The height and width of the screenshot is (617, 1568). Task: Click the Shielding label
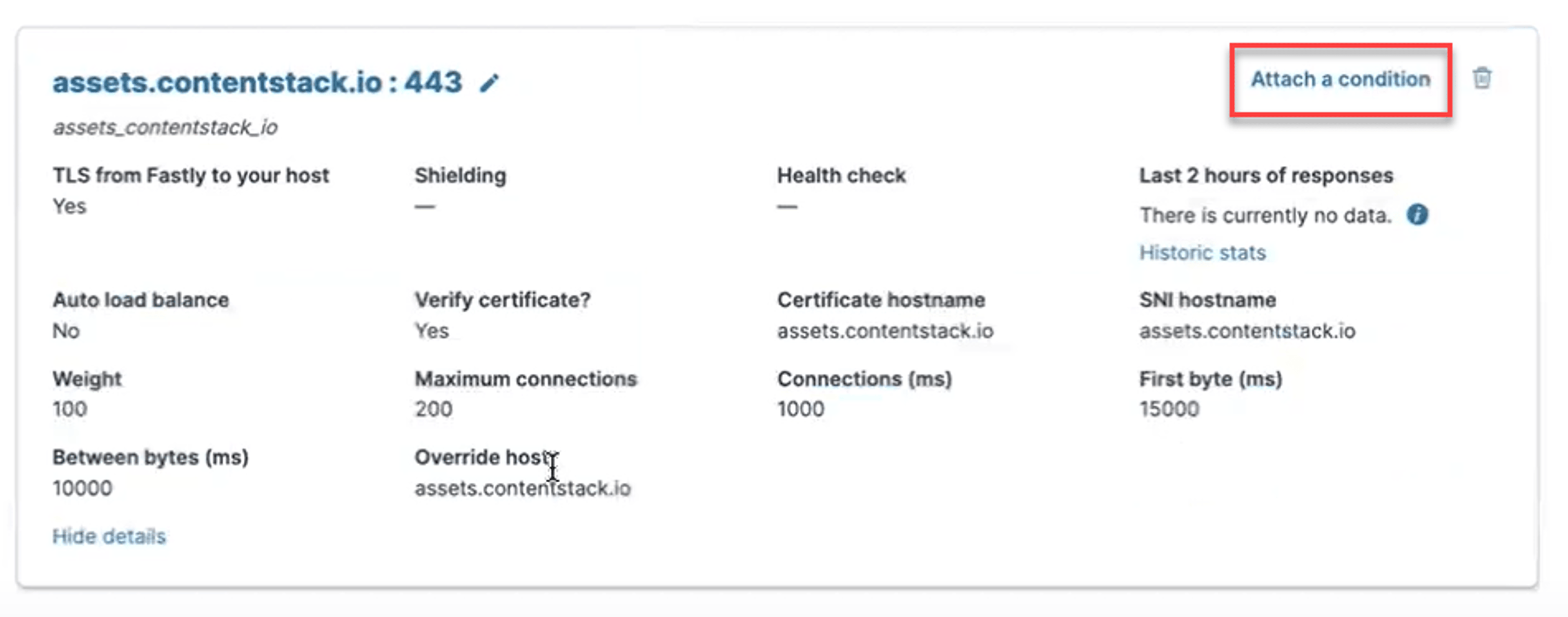[x=460, y=175]
